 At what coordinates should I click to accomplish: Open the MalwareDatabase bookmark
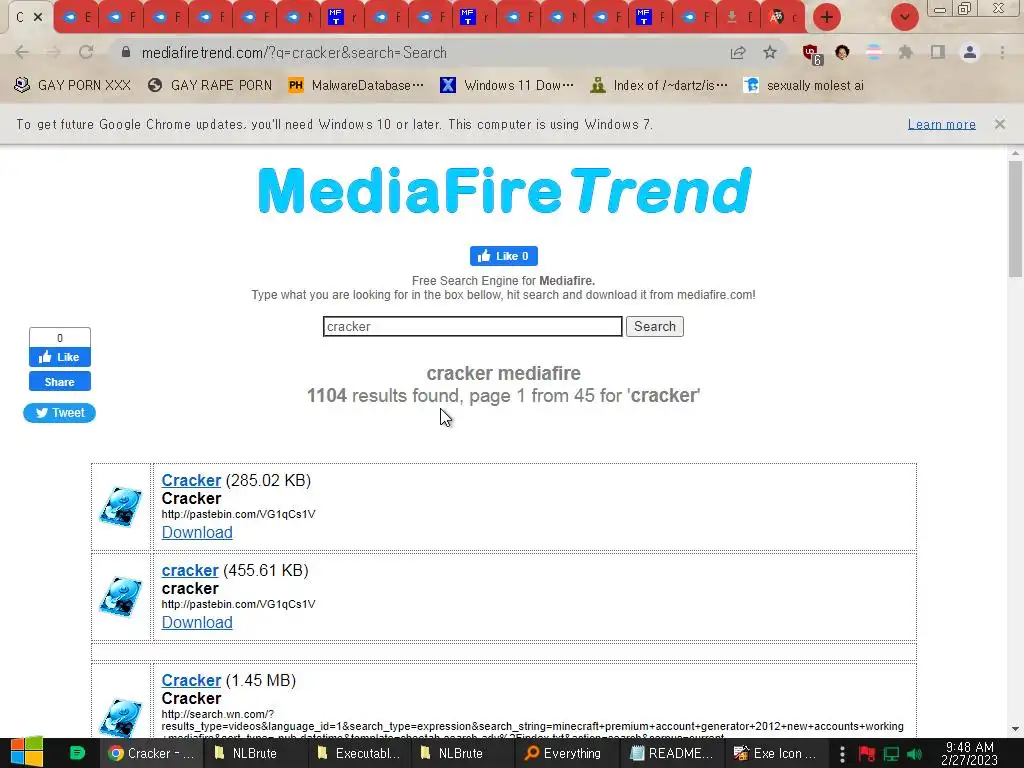coord(356,86)
